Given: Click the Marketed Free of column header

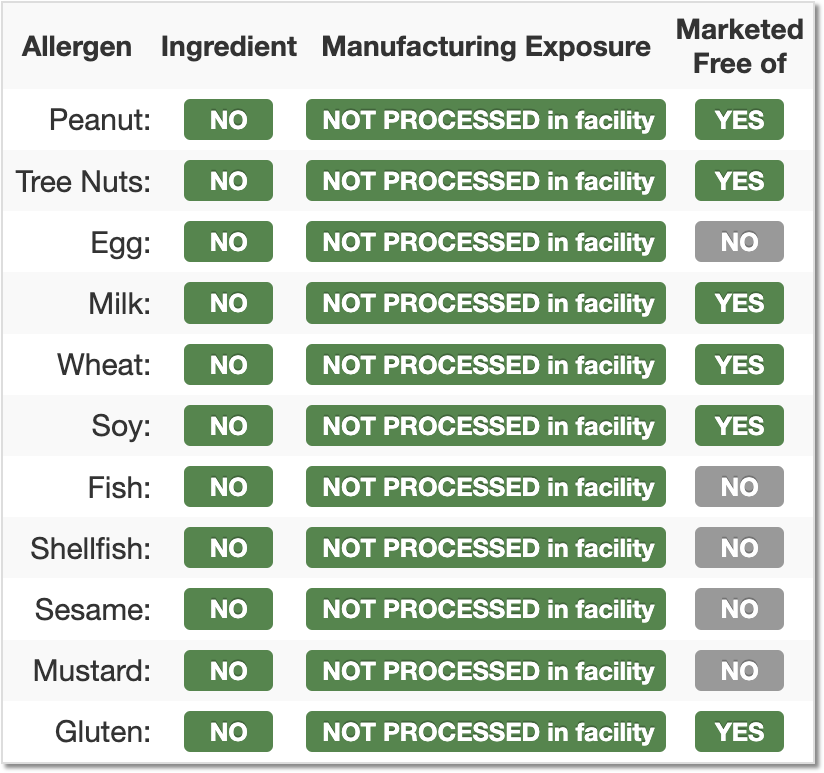Looking at the screenshot, I should pos(739,46).
